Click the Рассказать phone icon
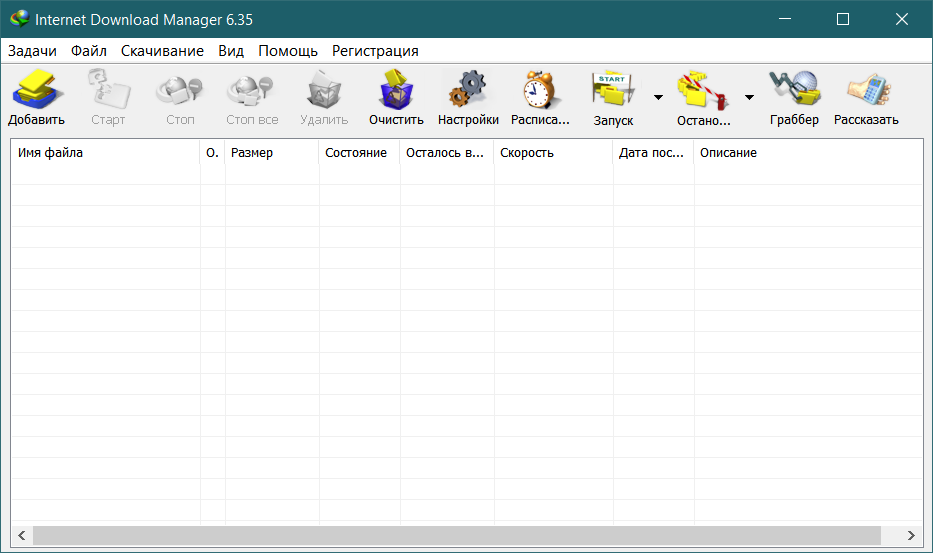 pyautogui.click(x=869, y=90)
